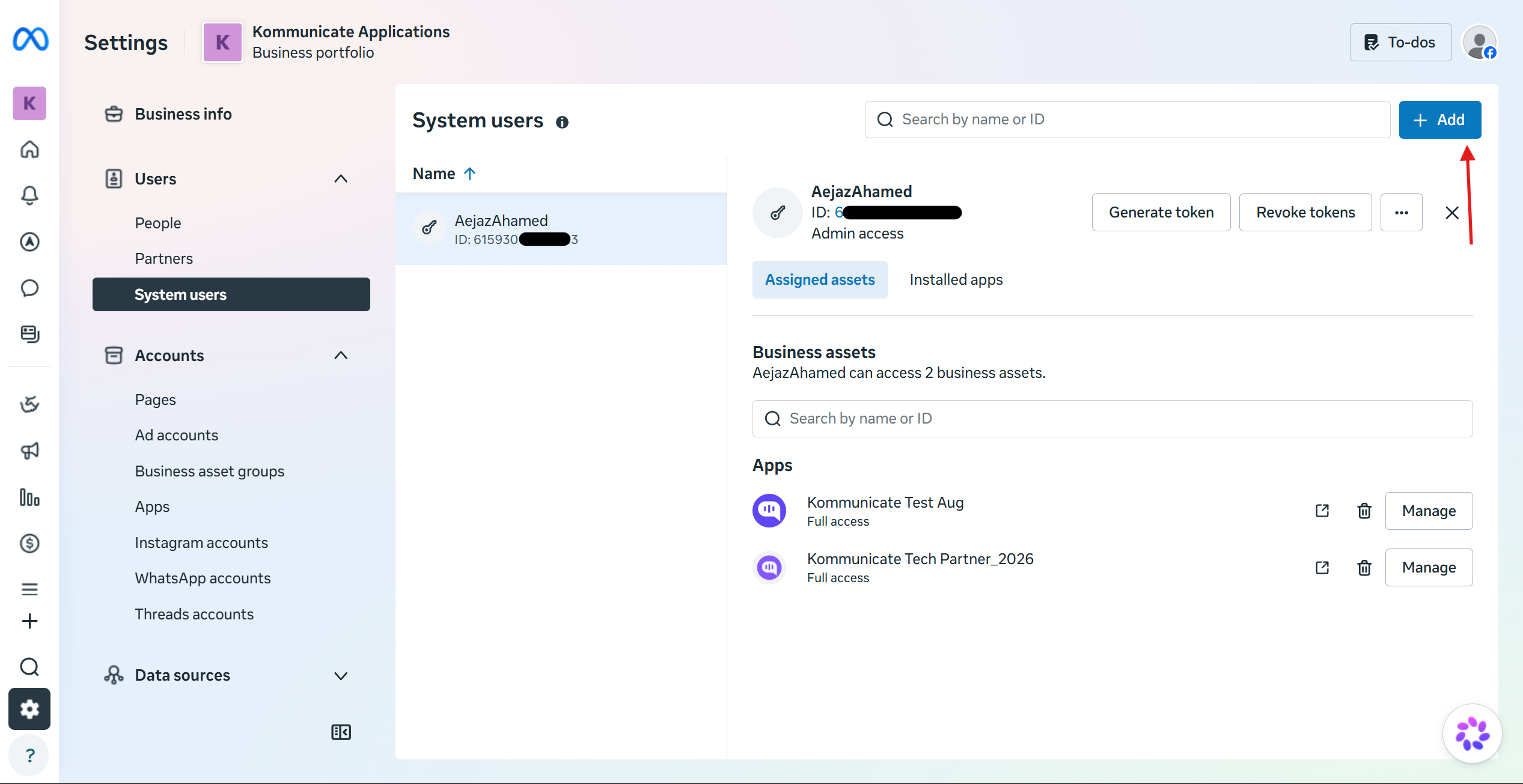Click the plus icon in left rail
1523x784 pixels.
pyautogui.click(x=29, y=621)
